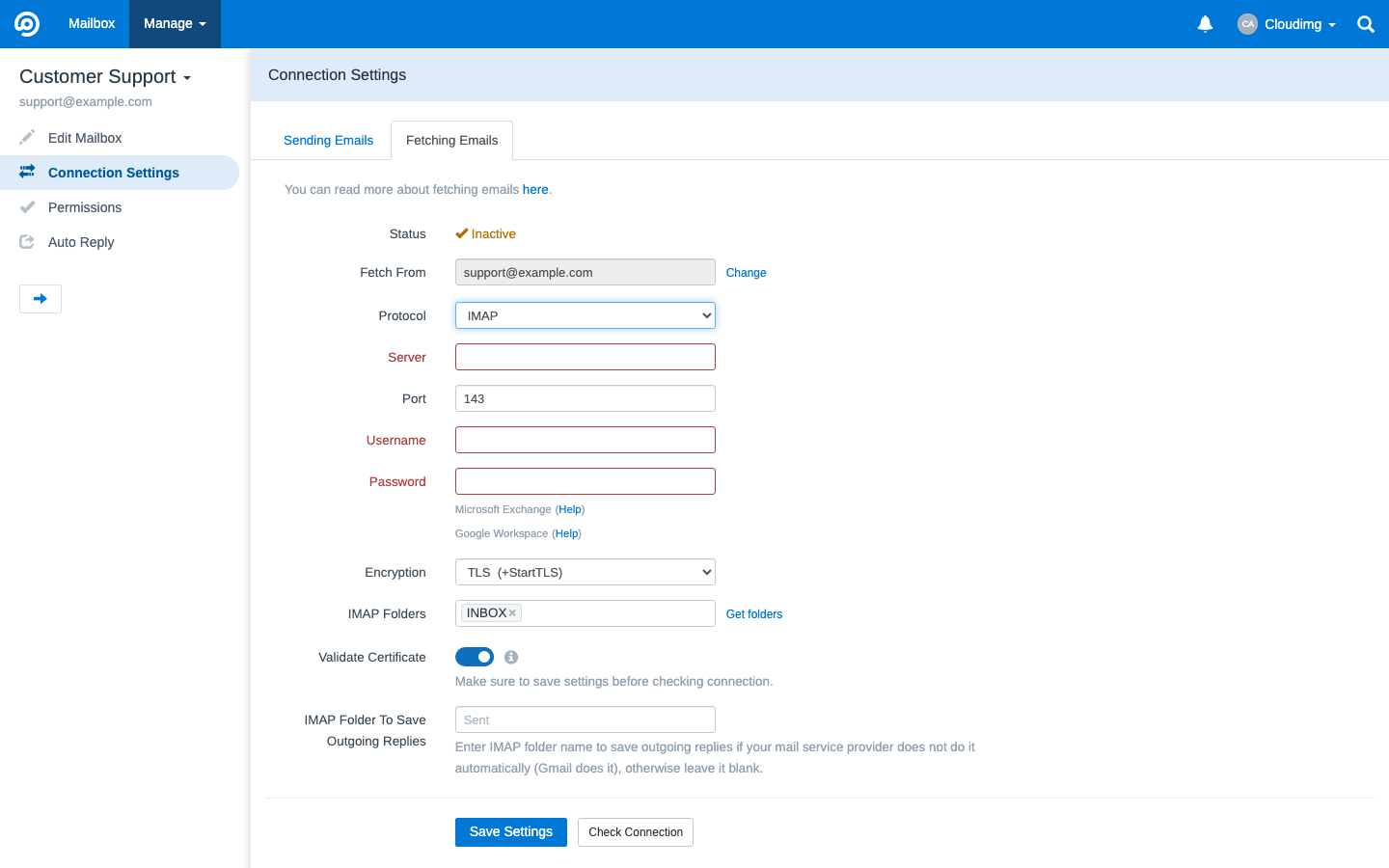The width and height of the screenshot is (1389, 868).
Task: Click the Get folders link
Action: tap(754, 614)
